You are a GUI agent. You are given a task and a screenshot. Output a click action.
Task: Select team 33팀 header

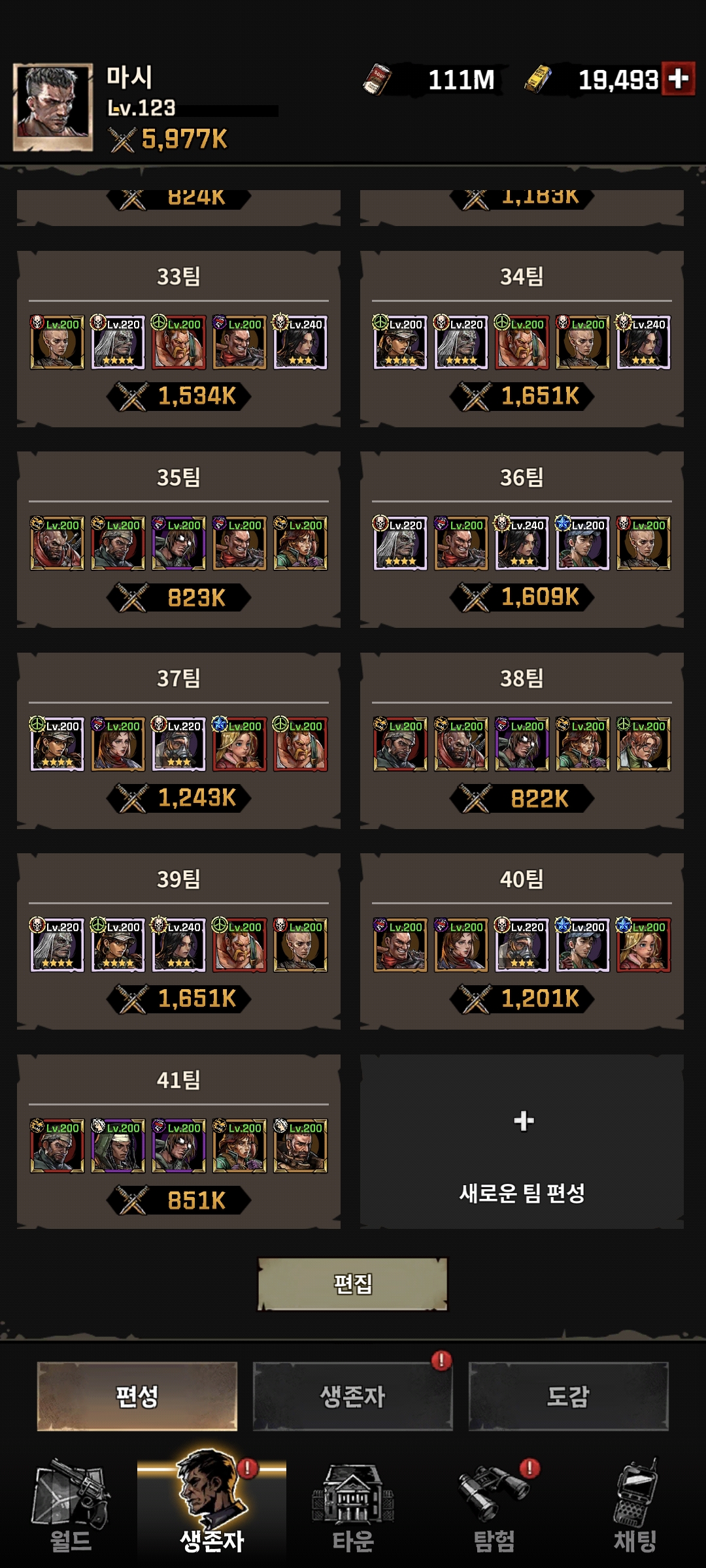(178, 276)
